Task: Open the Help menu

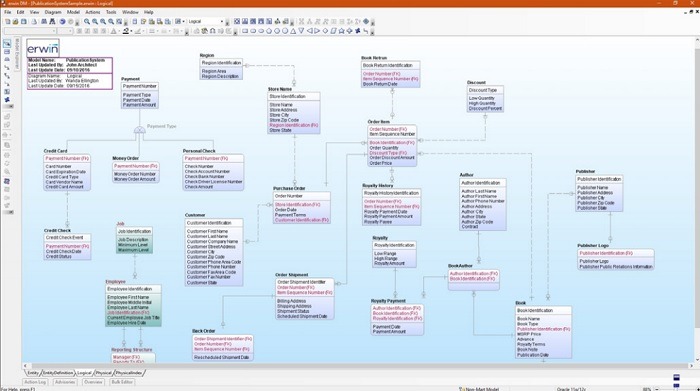Action: click(x=149, y=12)
